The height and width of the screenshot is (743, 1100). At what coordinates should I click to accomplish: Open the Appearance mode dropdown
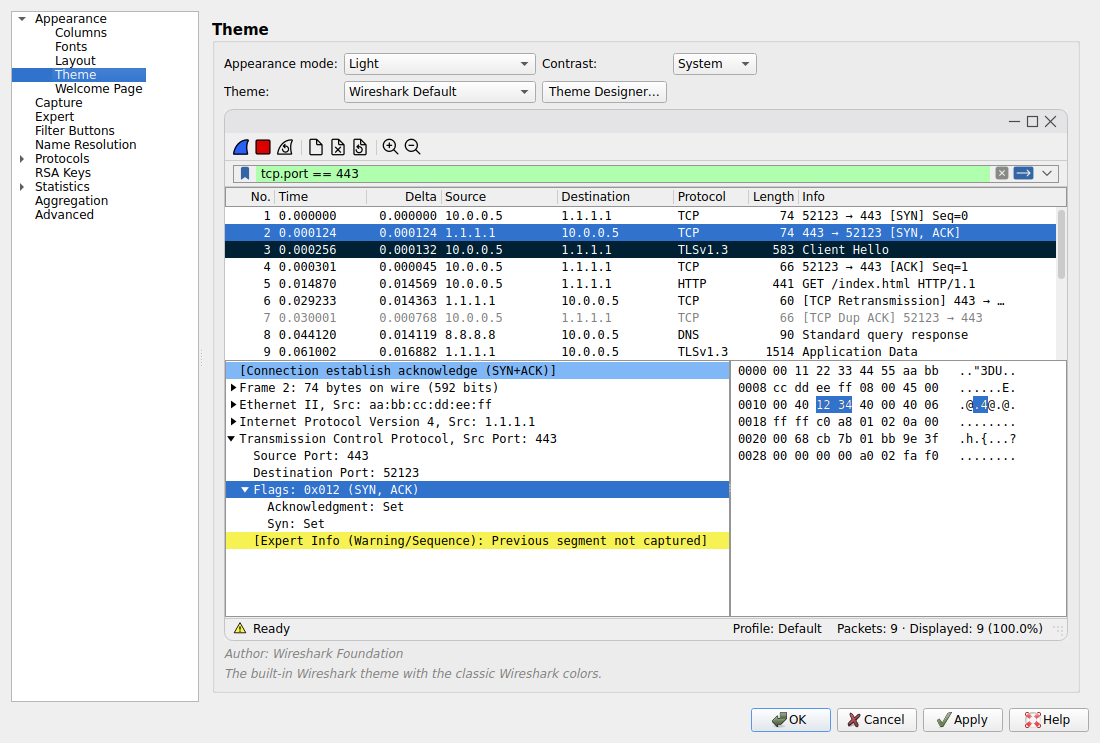coord(439,64)
